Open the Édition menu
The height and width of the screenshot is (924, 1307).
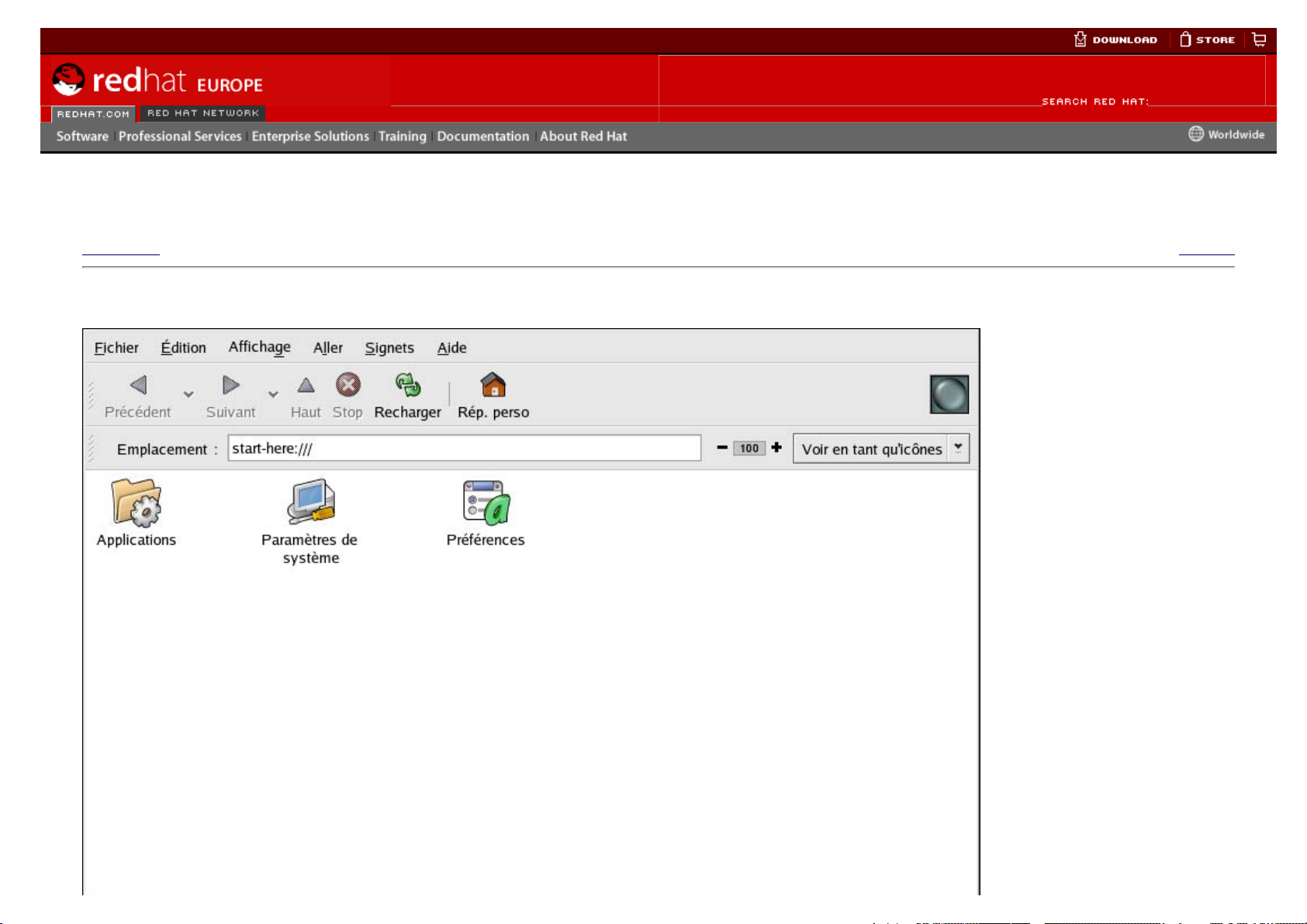tap(184, 348)
